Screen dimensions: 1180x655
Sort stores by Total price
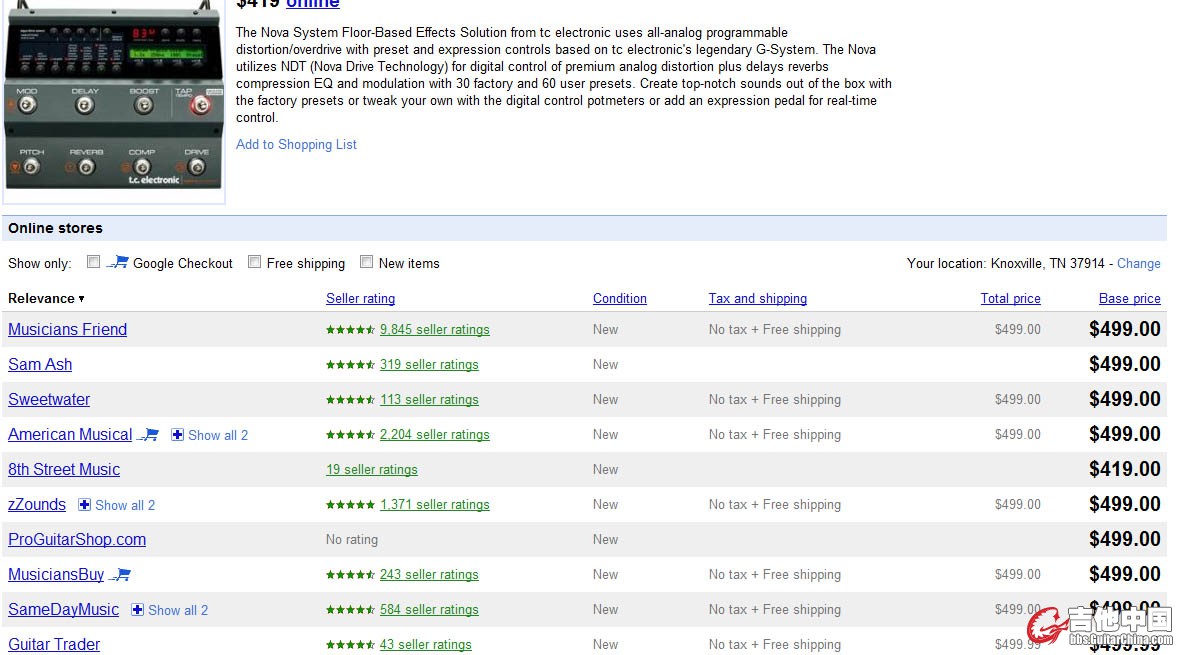(x=1010, y=298)
